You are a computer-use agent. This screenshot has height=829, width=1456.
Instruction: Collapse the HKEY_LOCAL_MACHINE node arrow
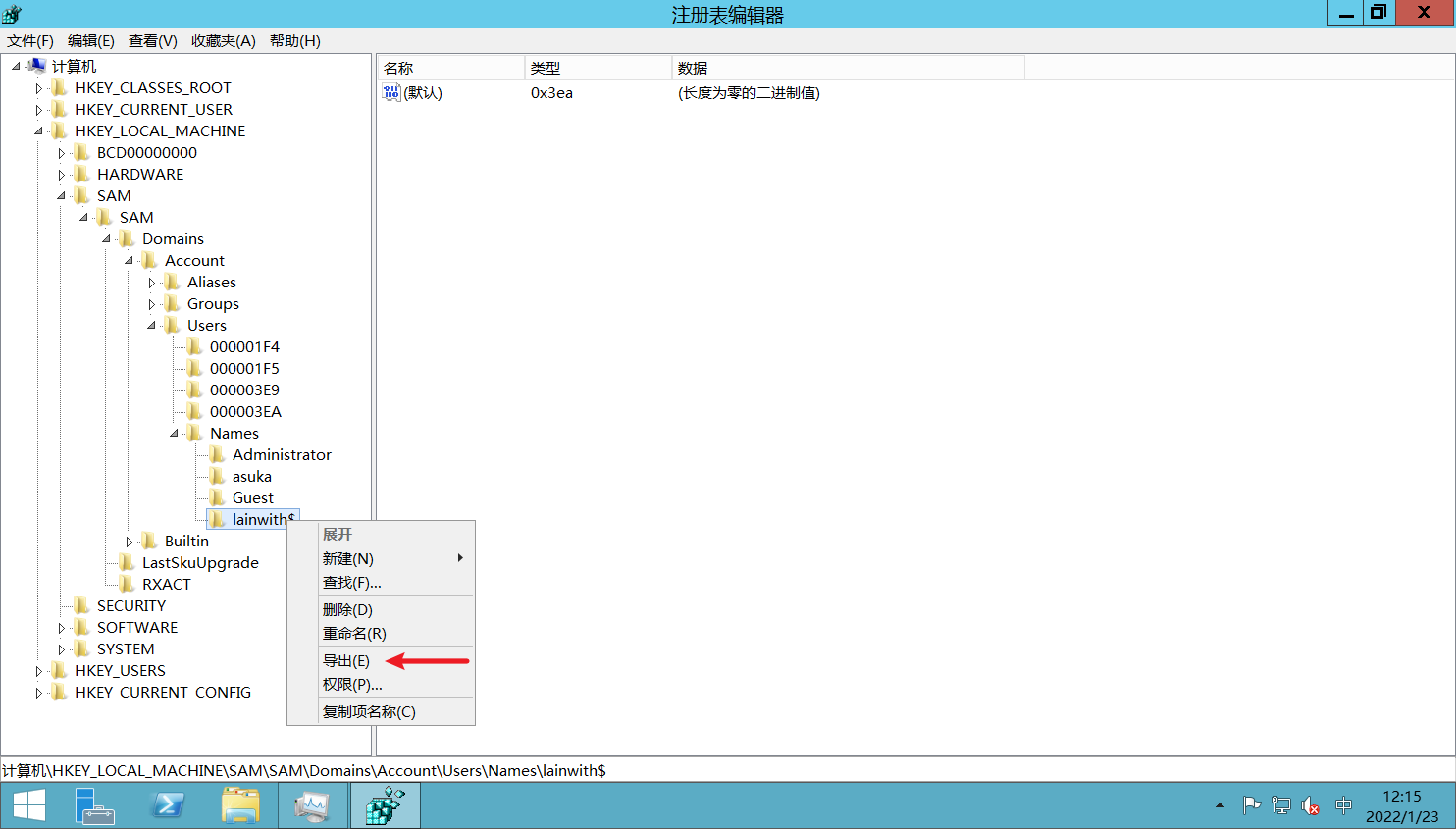click(38, 130)
